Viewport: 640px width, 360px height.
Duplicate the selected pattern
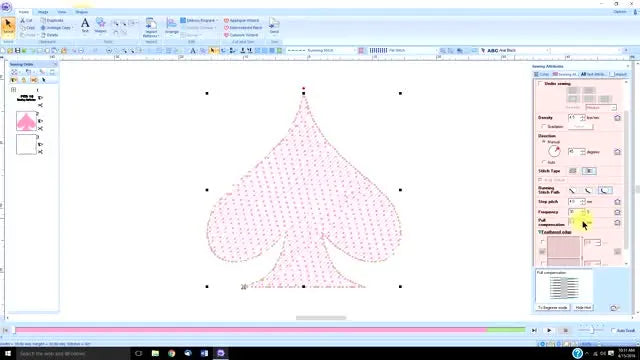click(52, 20)
